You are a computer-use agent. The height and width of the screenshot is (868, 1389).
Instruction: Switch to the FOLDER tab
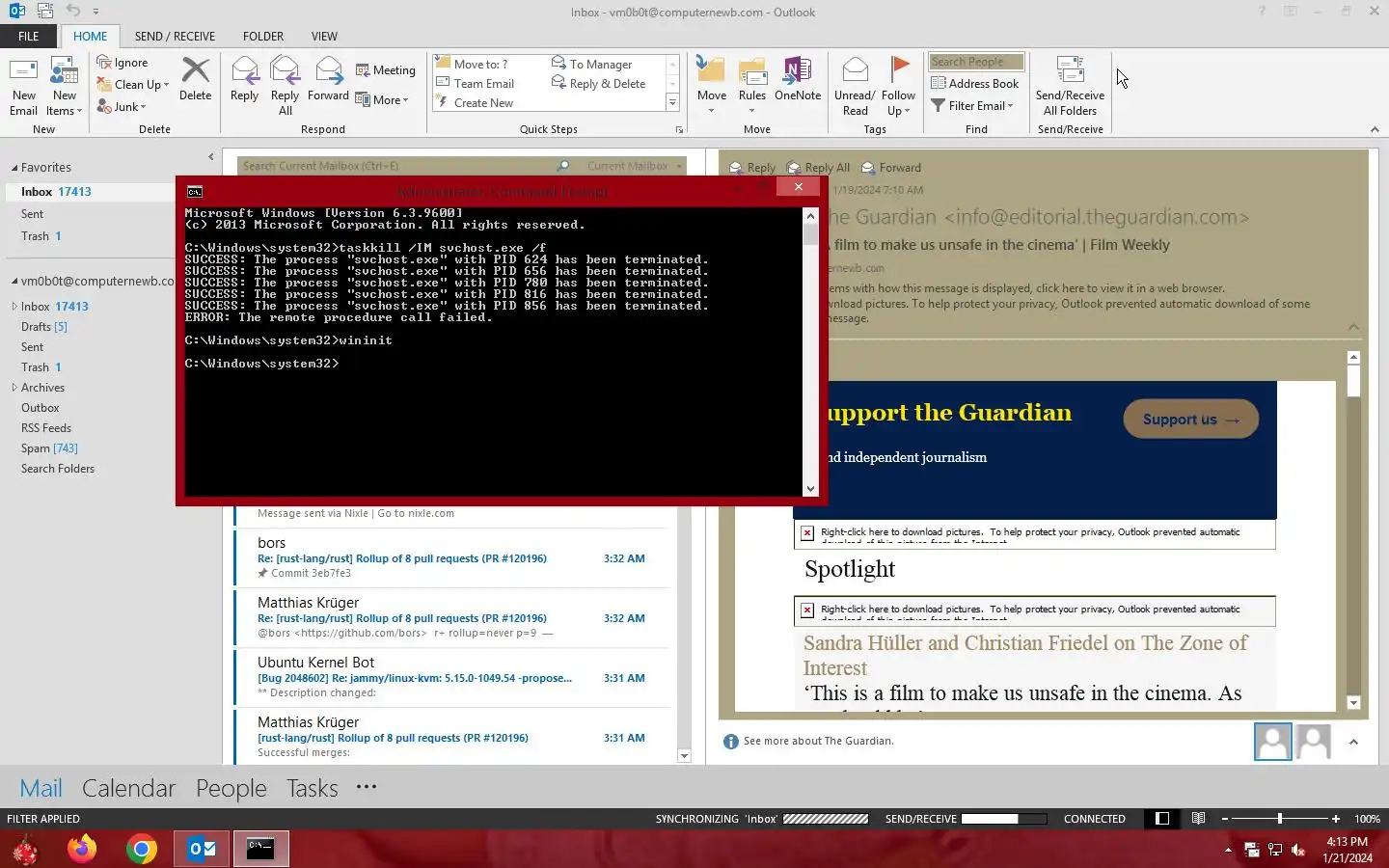(263, 37)
